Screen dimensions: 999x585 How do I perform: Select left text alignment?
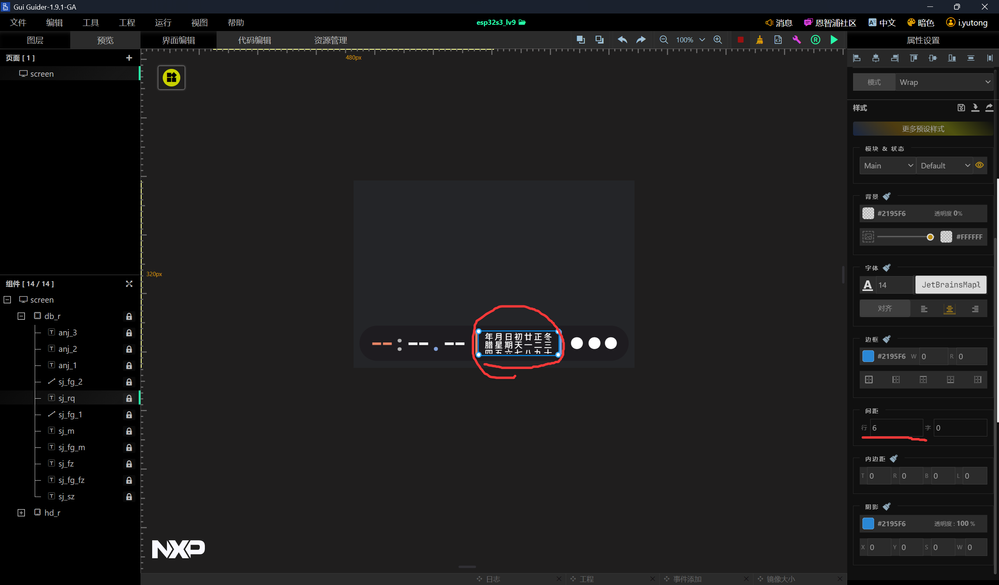[x=924, y=309]
